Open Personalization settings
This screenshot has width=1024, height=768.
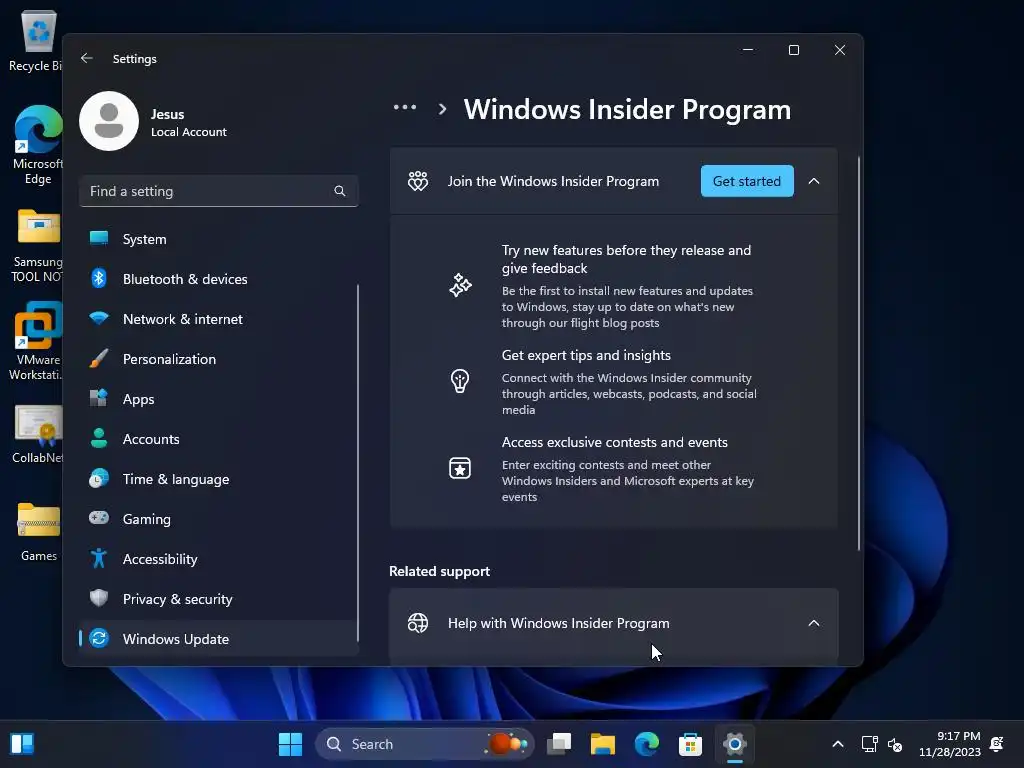pyautogui.click(x=218, y=359)
